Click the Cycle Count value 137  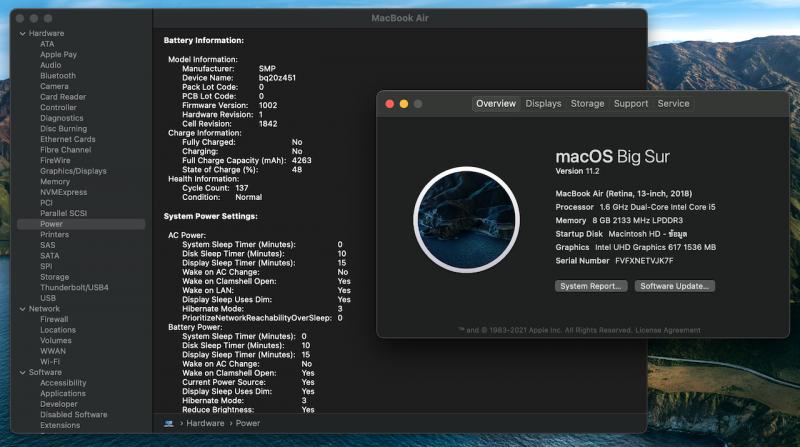(241, 188)
